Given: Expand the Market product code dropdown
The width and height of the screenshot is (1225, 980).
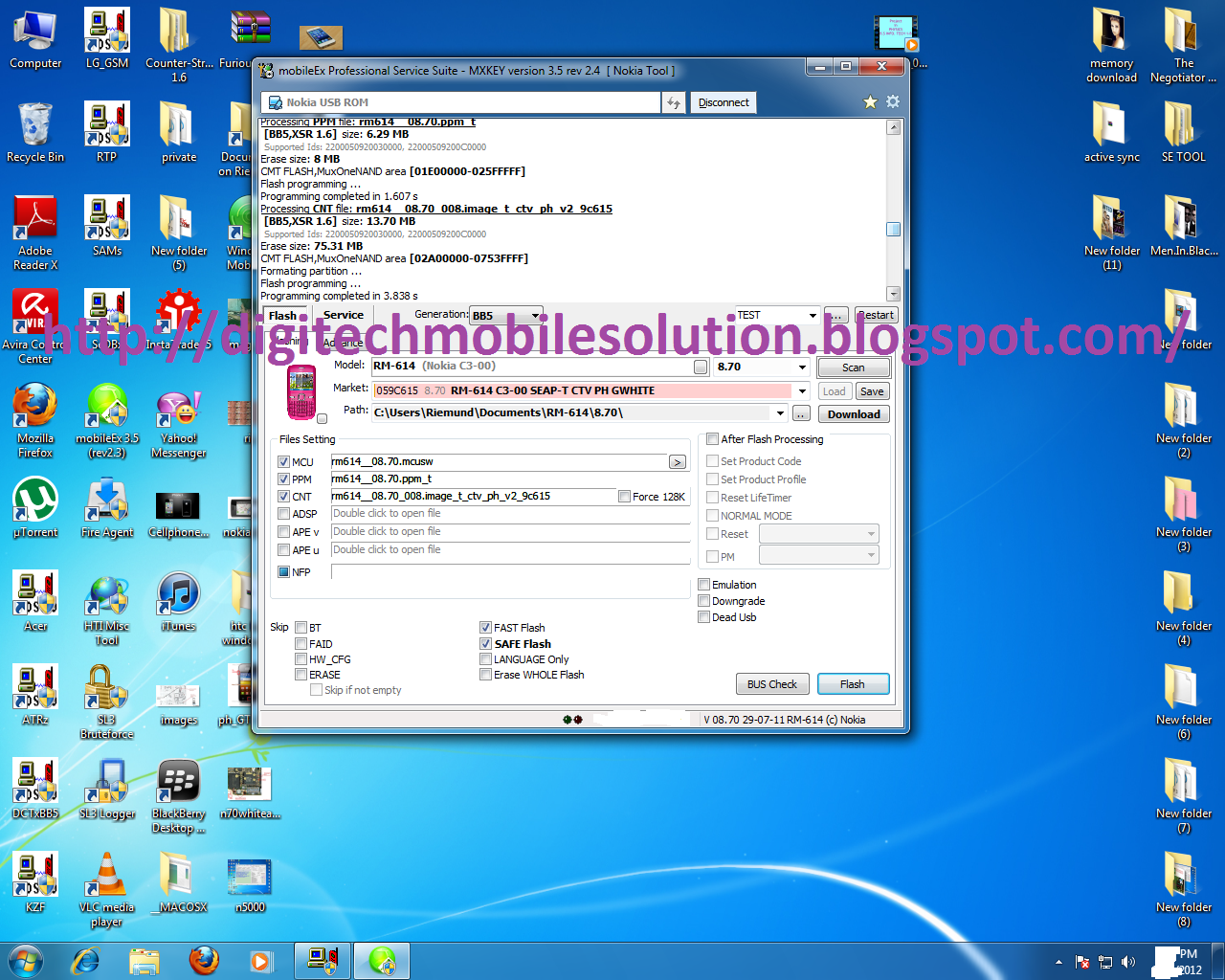Looking at the screenshot, I should [801, 390].
